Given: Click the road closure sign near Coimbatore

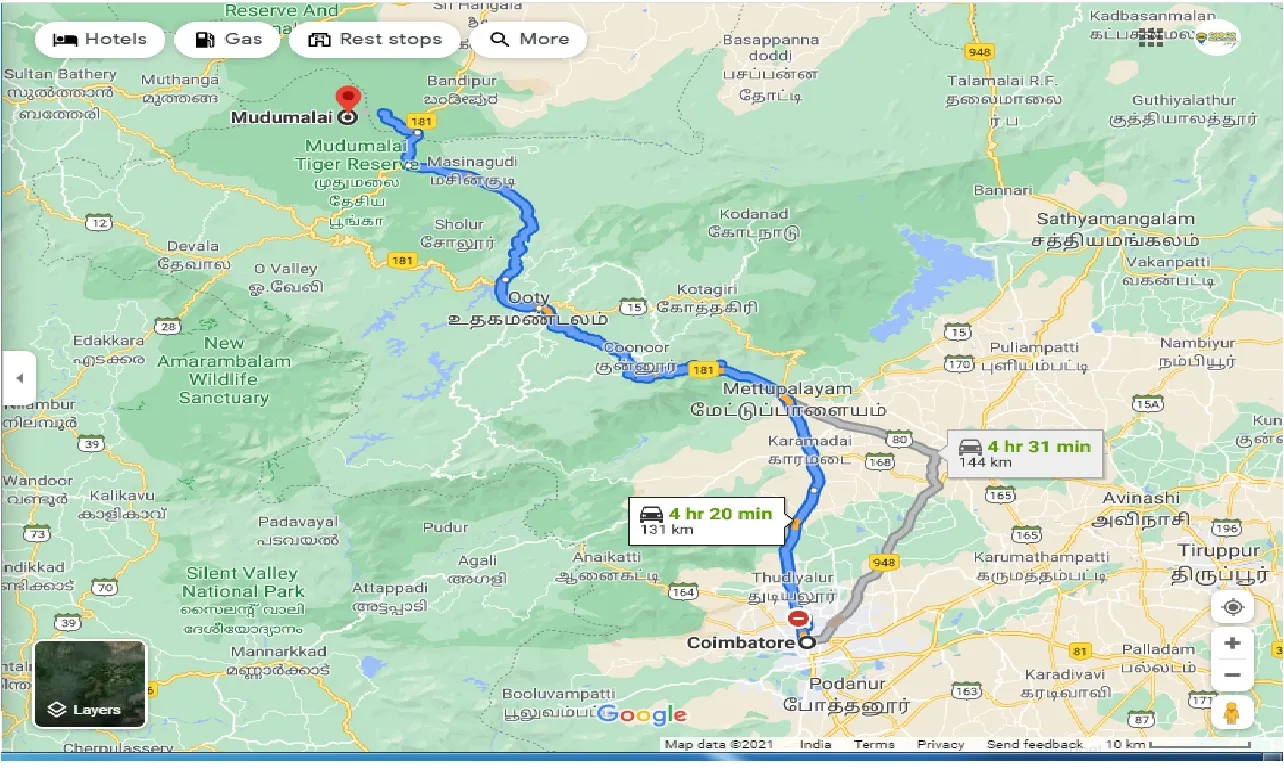Looking at the screenshot, I should click(799, 619).
